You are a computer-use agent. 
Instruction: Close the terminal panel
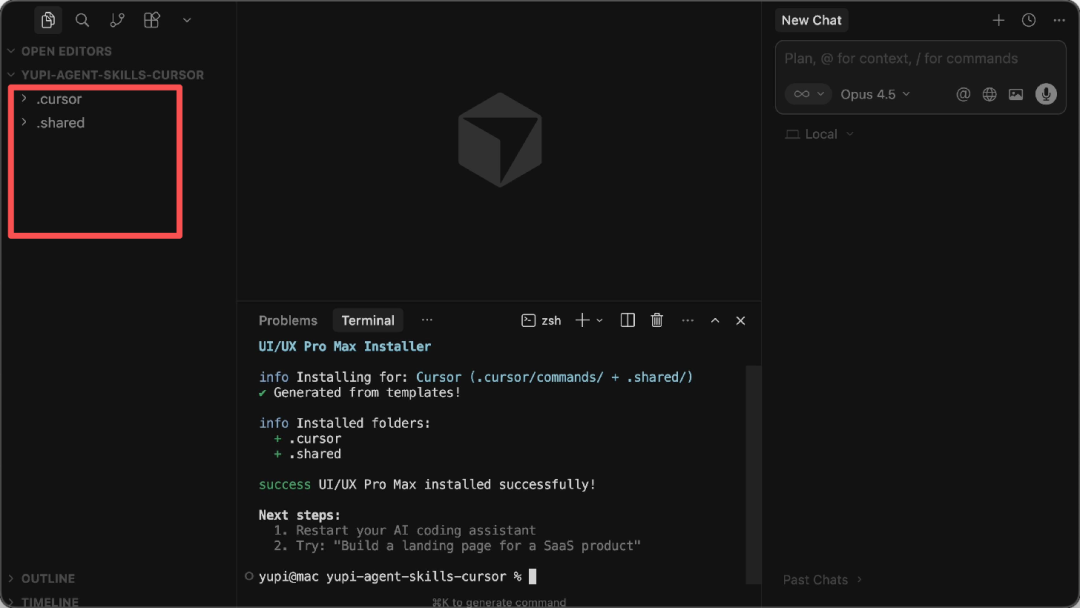coord(740,320)
